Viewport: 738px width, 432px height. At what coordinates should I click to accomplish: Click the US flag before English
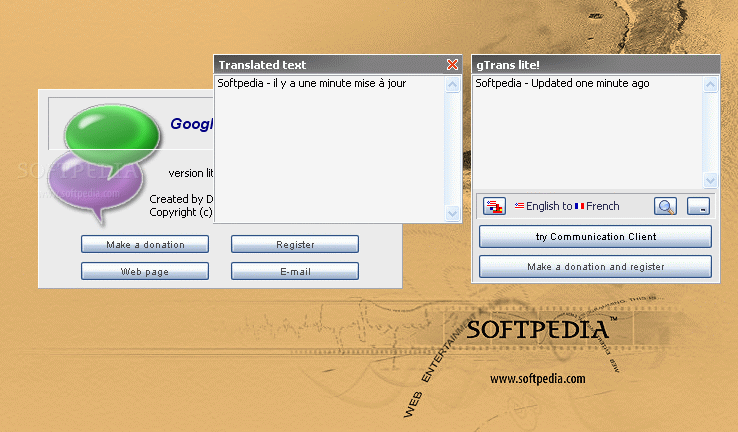[519, 206]
